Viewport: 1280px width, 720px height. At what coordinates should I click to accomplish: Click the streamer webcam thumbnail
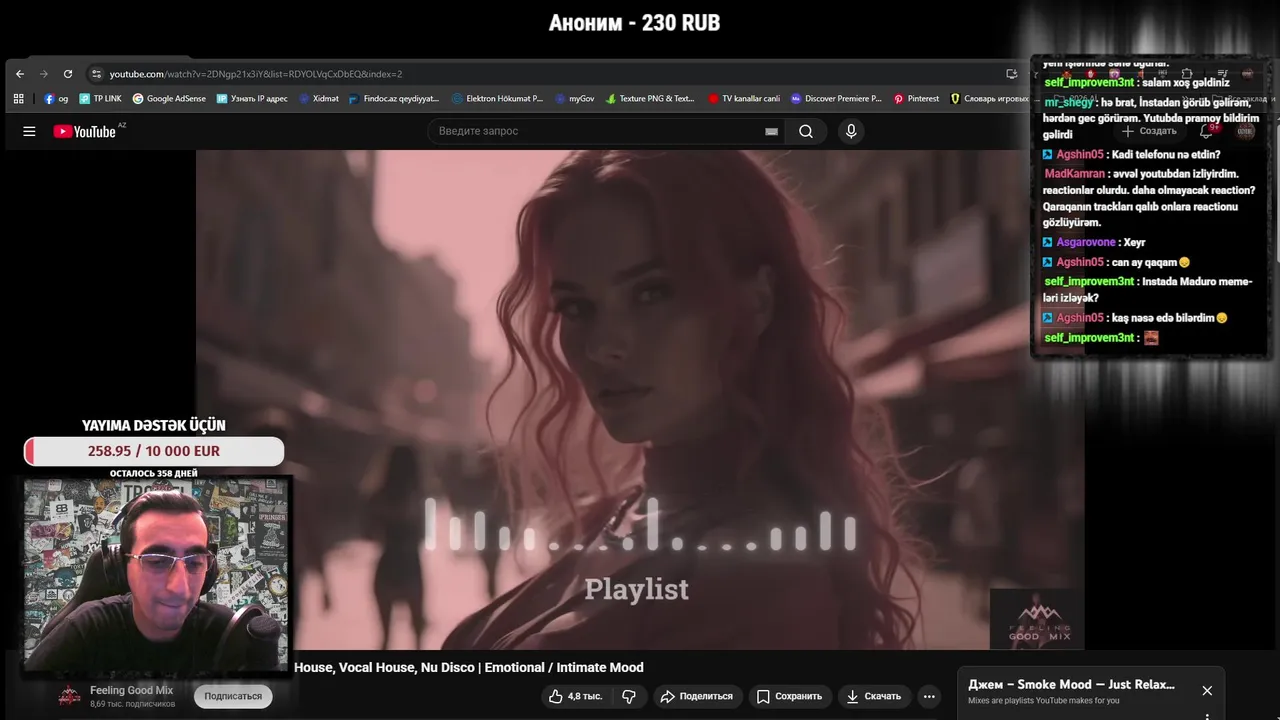pos(157,574)
